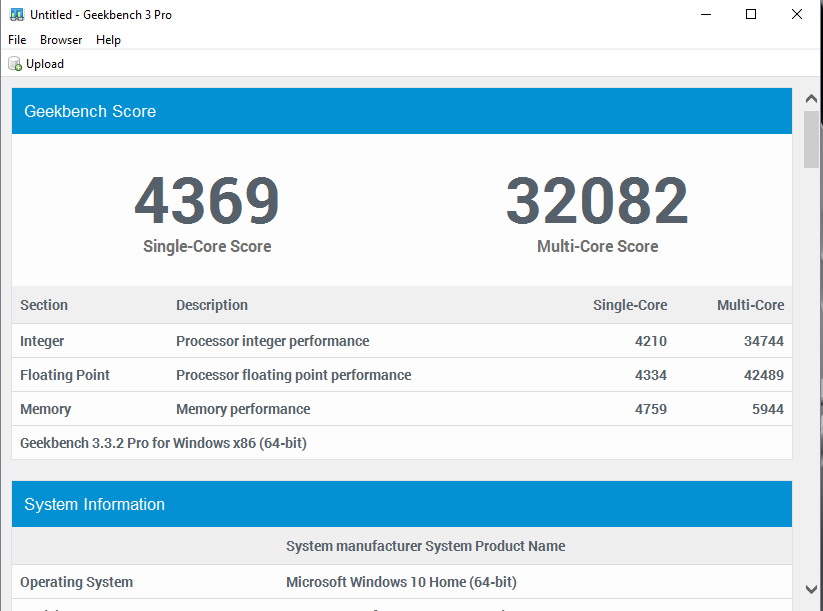Click the single-core score 4369
Image resolution: width=823 pixels, height=611 pixels.
207,201
